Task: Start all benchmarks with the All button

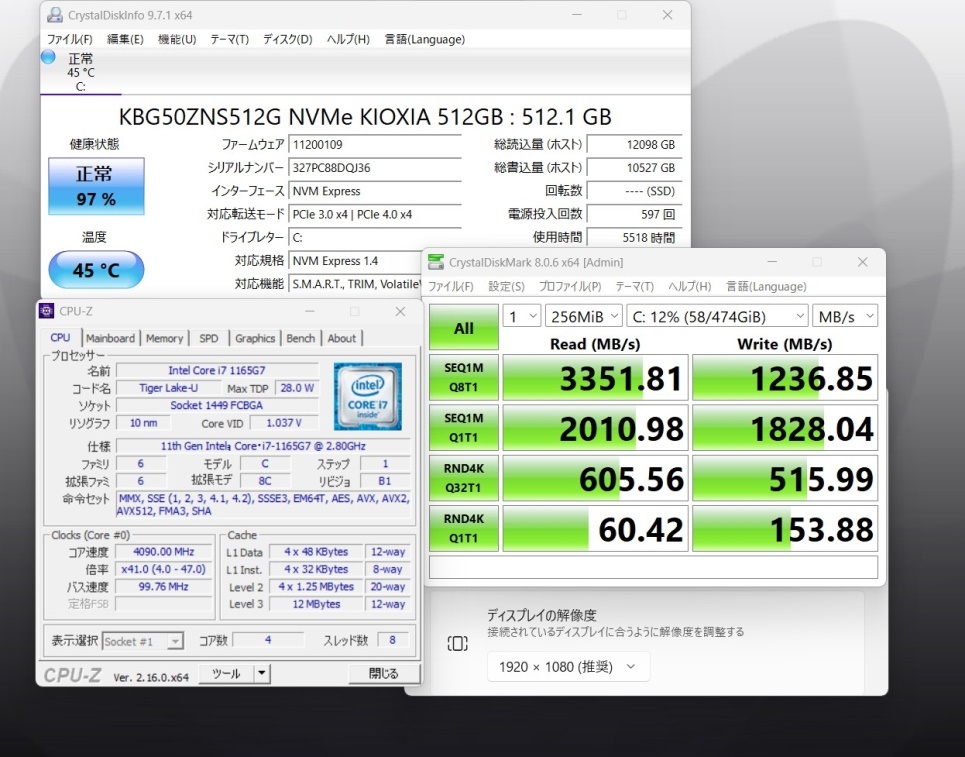Action: 464,328
